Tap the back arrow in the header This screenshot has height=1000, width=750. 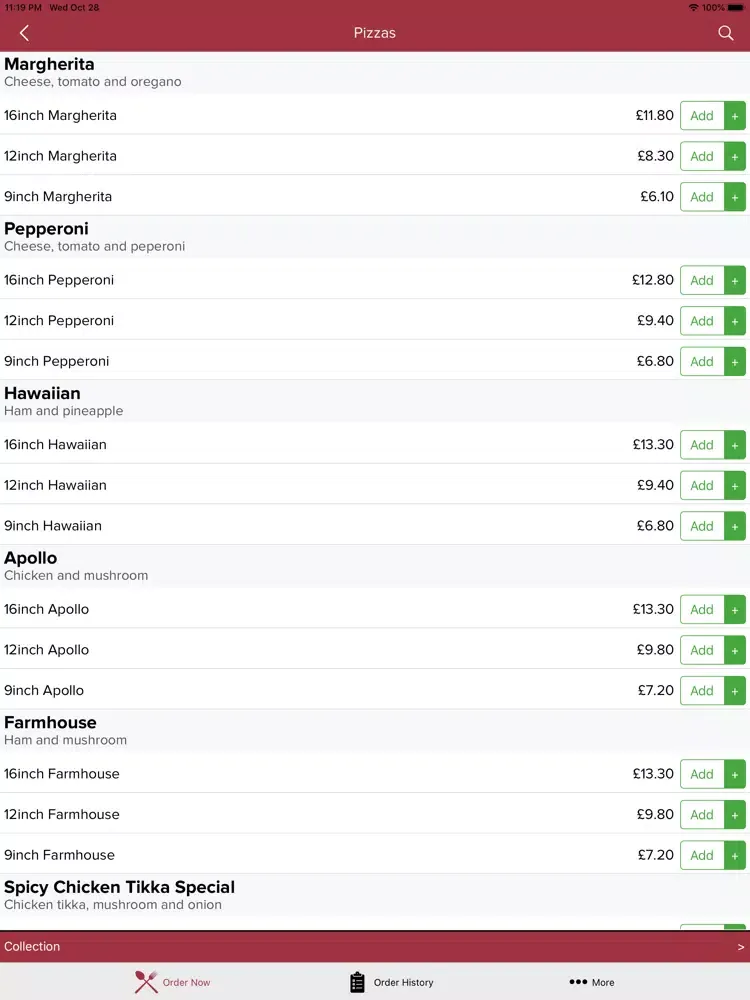click(x=24, y=33)
